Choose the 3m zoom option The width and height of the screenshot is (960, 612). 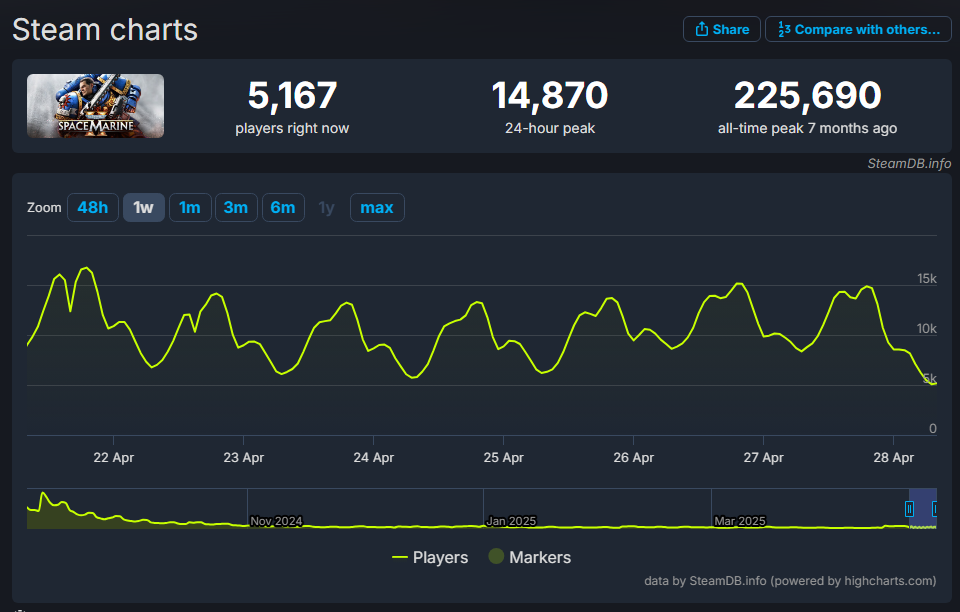click(236, 207)
